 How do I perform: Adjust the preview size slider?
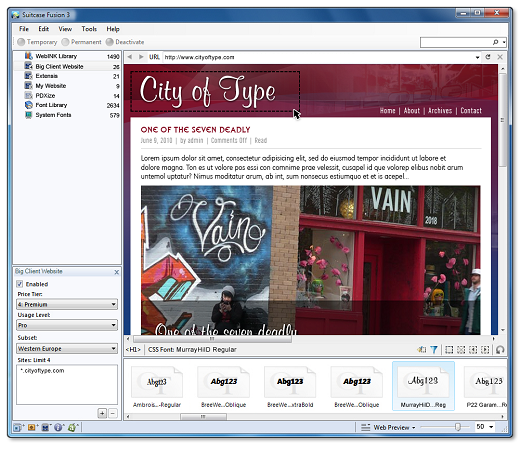point(458,427)
